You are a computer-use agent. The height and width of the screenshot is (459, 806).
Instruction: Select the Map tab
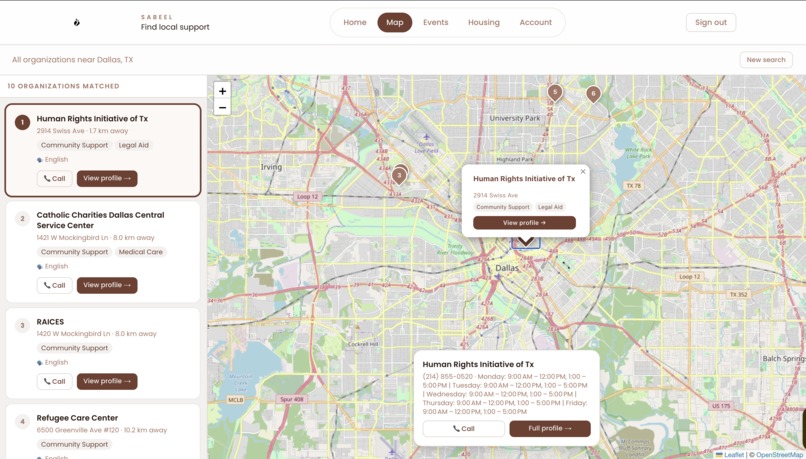395,23
